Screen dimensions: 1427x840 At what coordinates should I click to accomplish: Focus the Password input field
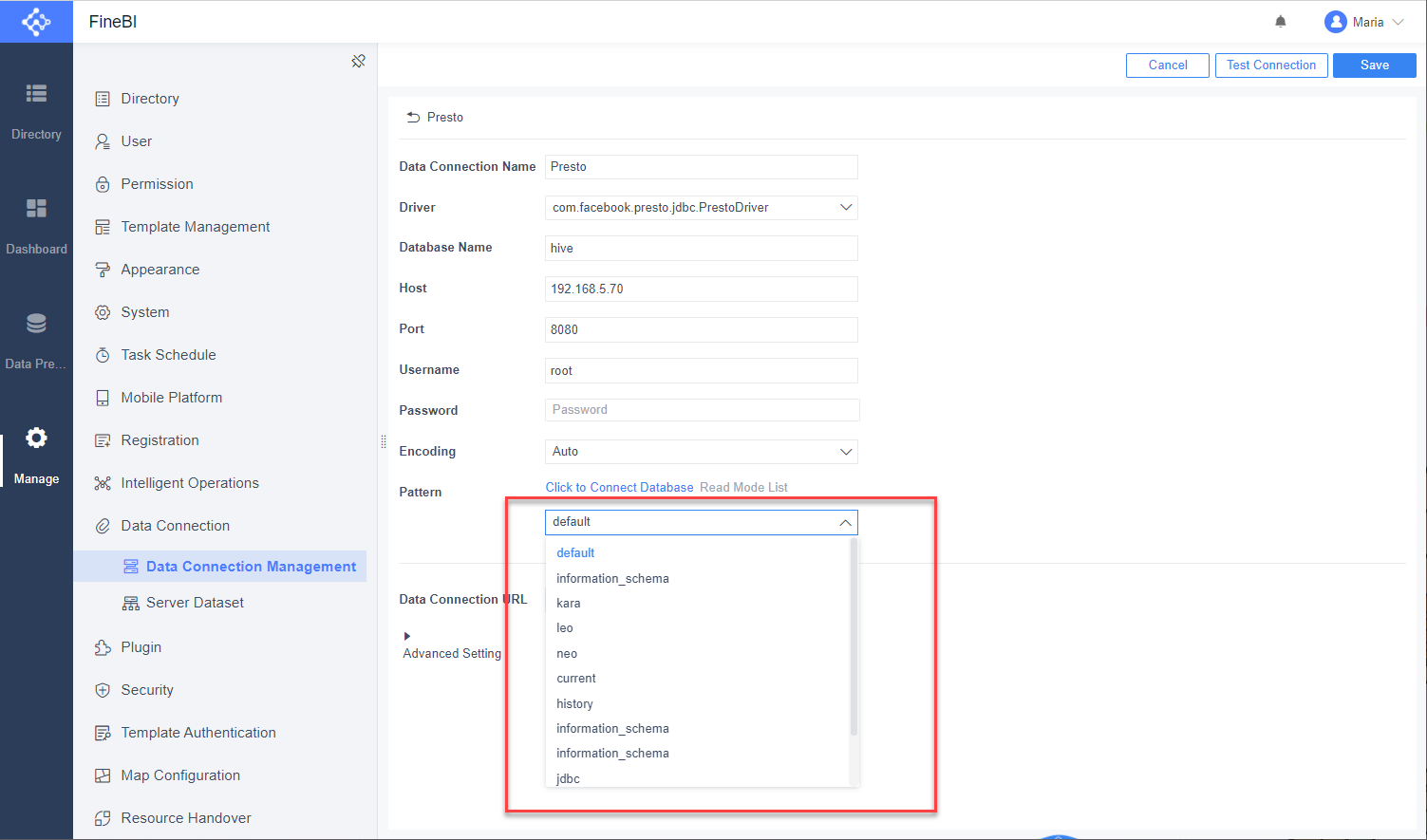702,410
